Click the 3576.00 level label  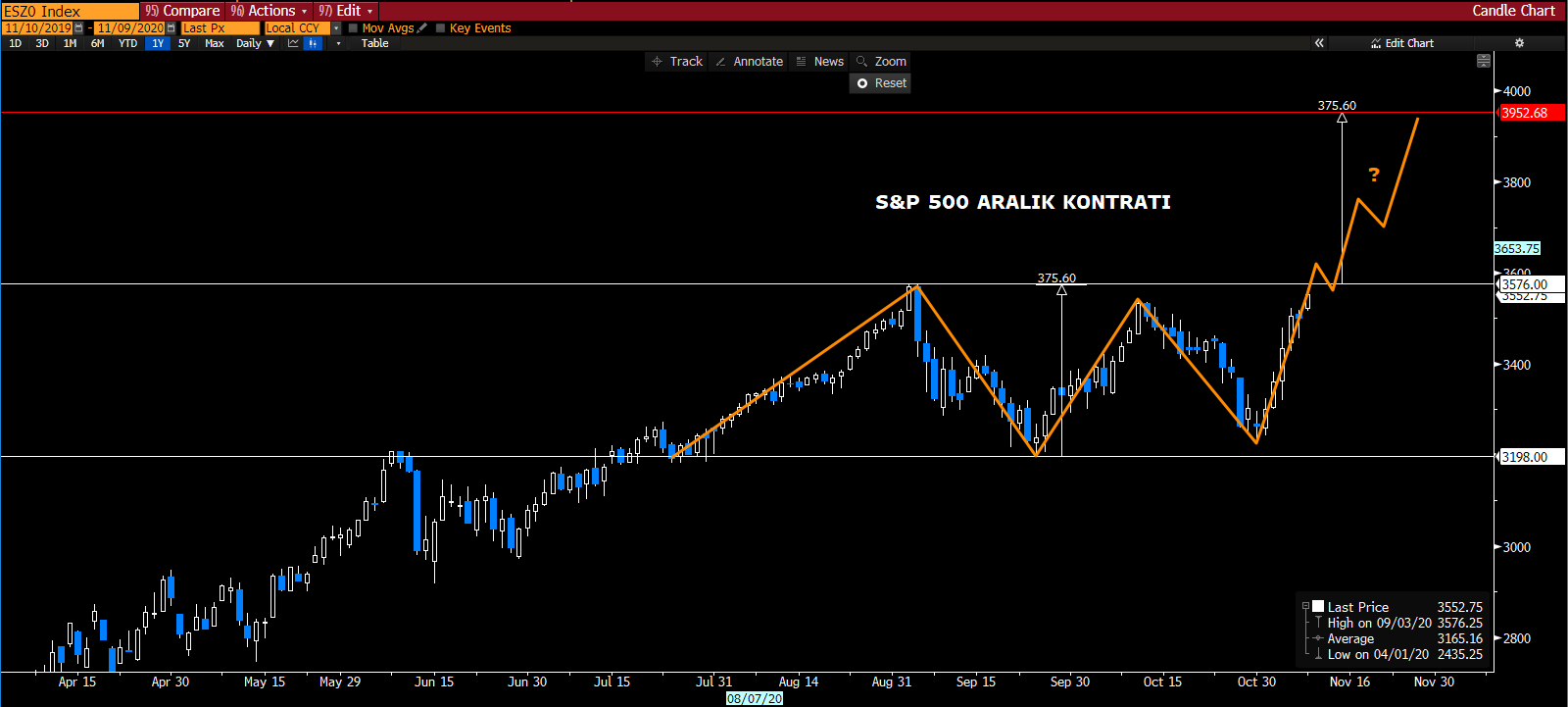coord(1532,284)
